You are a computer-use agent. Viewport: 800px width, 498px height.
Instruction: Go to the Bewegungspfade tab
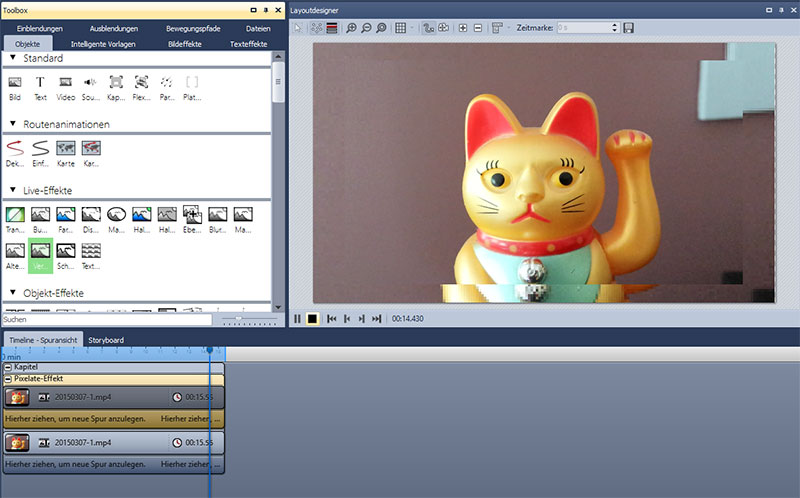pyautogui.click(x=193, y=29)
